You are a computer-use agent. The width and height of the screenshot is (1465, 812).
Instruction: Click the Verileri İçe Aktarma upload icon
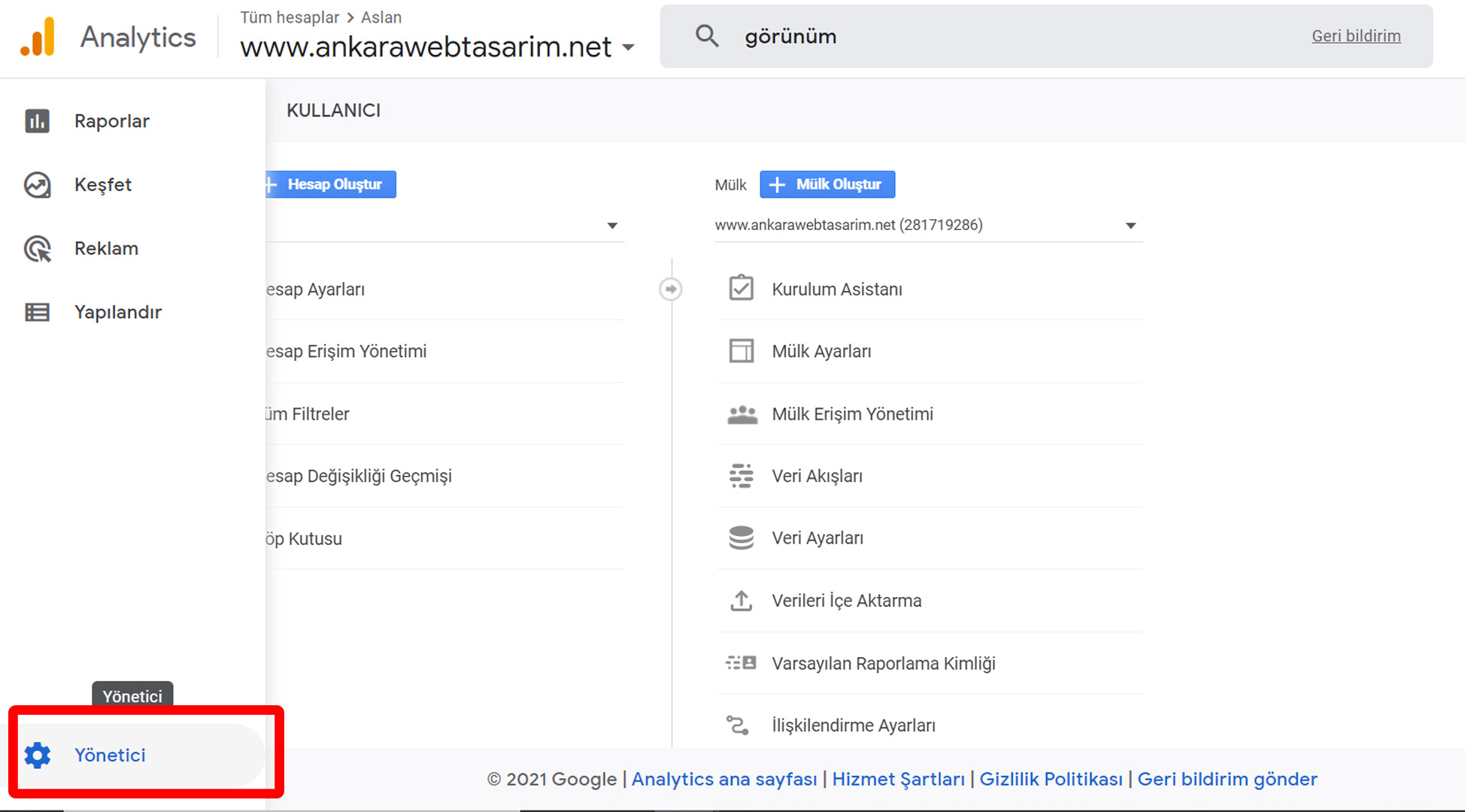(742, 601)
